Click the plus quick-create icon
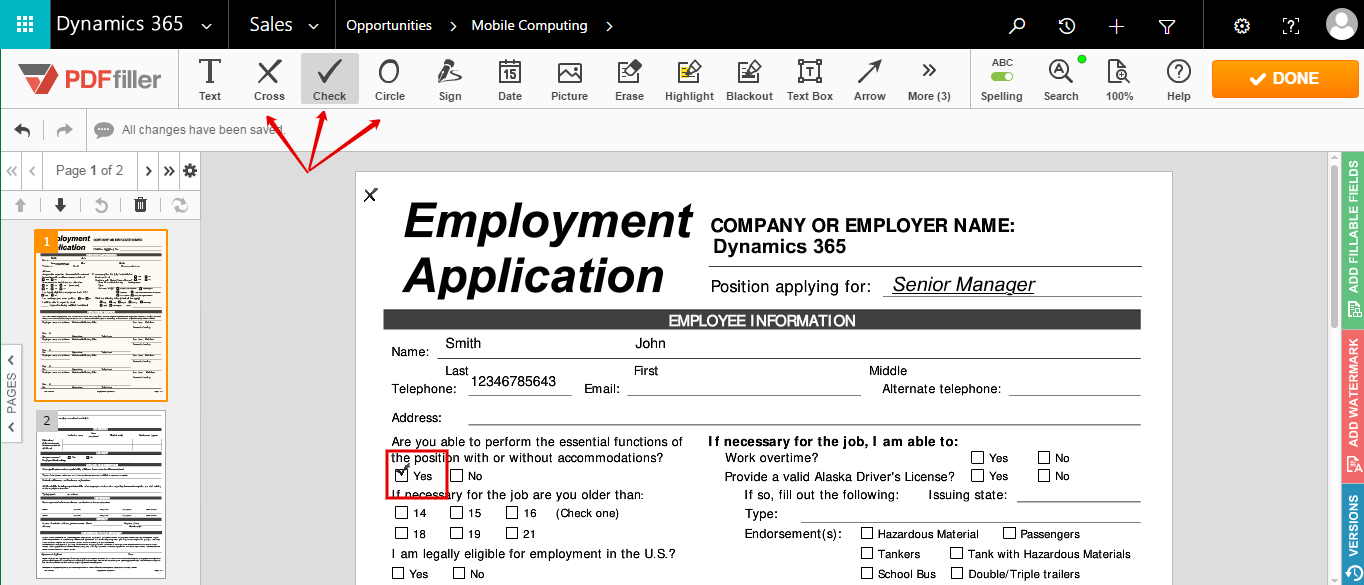This screenshot has width=1364, height=585. point(1117,26)
